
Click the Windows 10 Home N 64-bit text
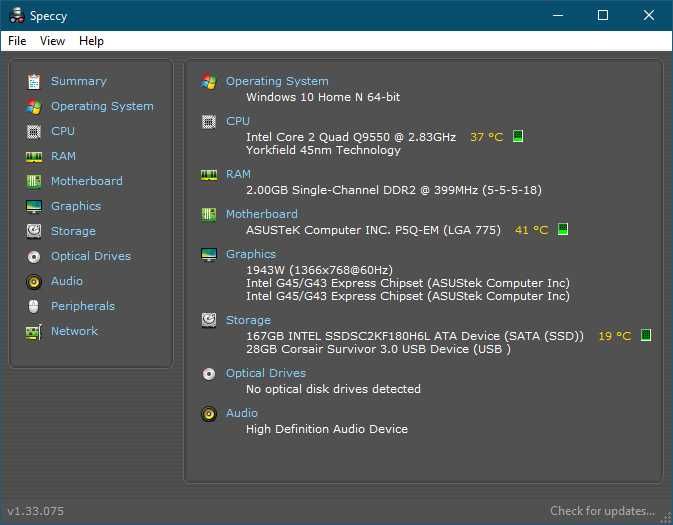pos(323,97)
